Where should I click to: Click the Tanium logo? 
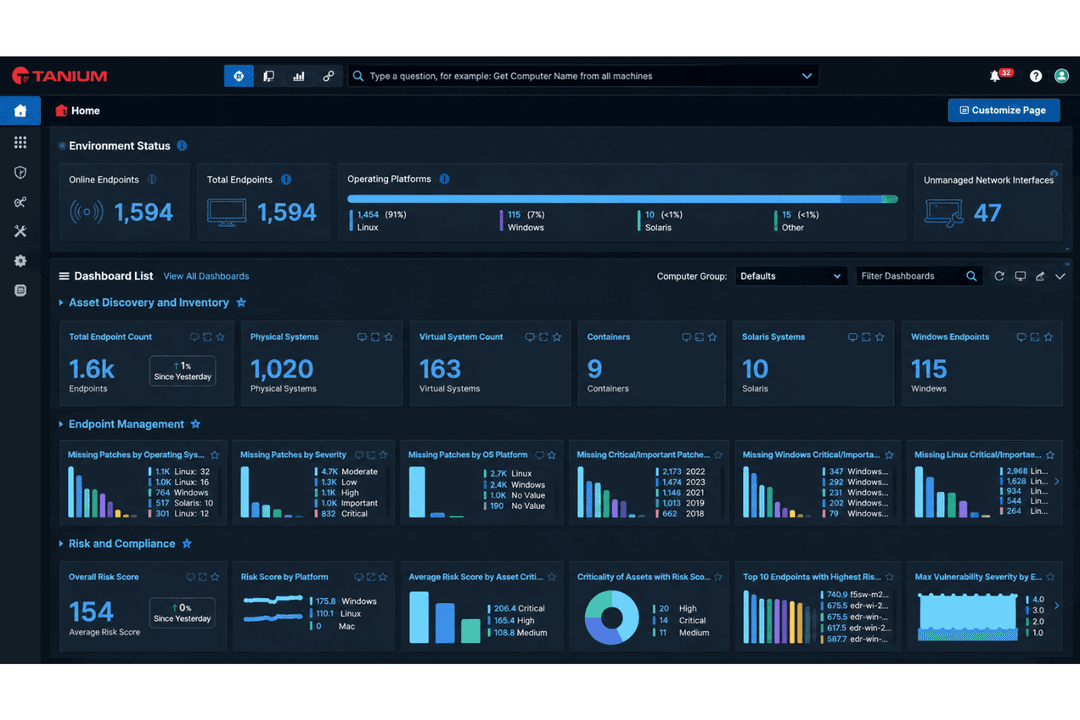click(60, 76)
